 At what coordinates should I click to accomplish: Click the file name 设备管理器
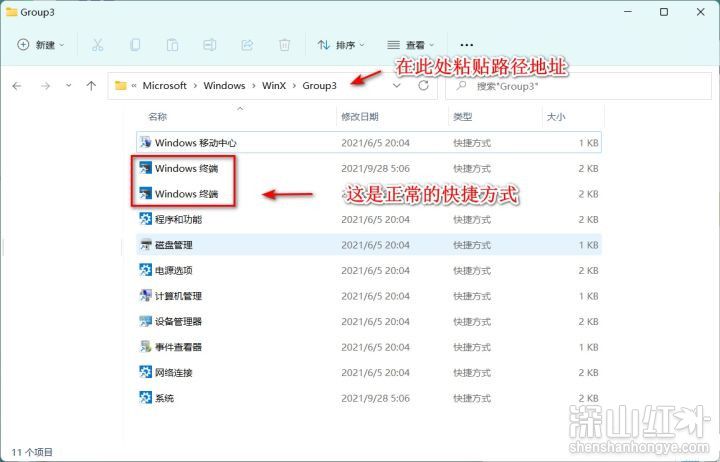[x=178, y=321]
